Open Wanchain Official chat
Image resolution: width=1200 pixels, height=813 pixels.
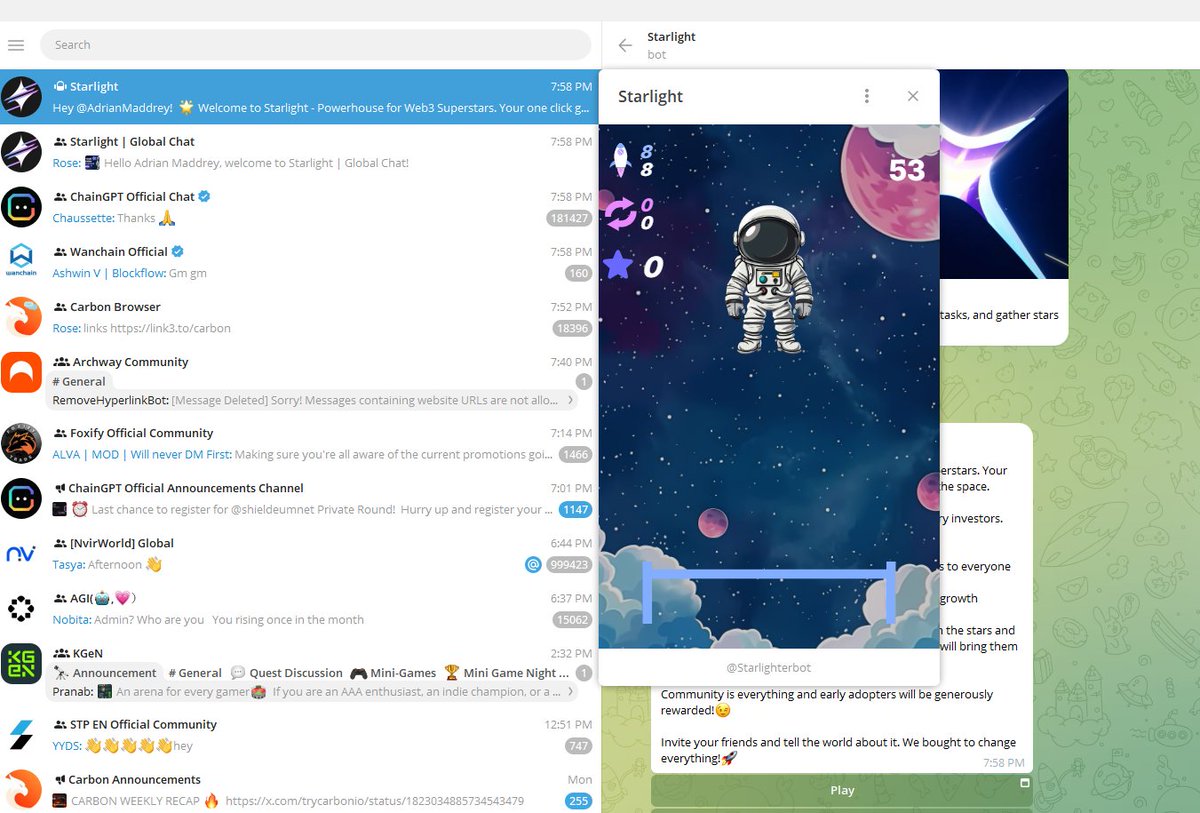(300, 262)
